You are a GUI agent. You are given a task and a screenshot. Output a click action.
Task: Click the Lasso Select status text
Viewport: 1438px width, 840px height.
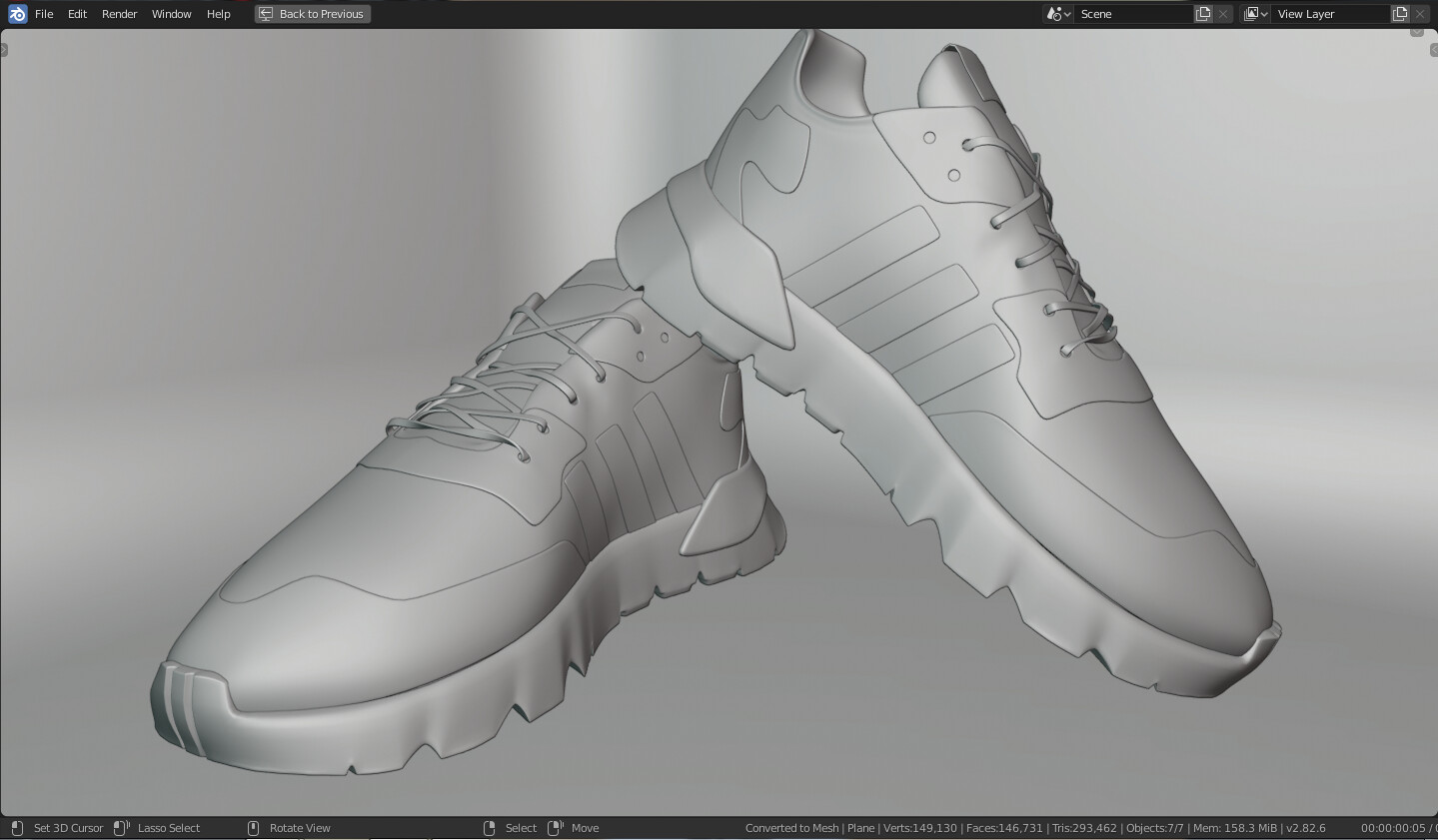[x=169, y=828]
